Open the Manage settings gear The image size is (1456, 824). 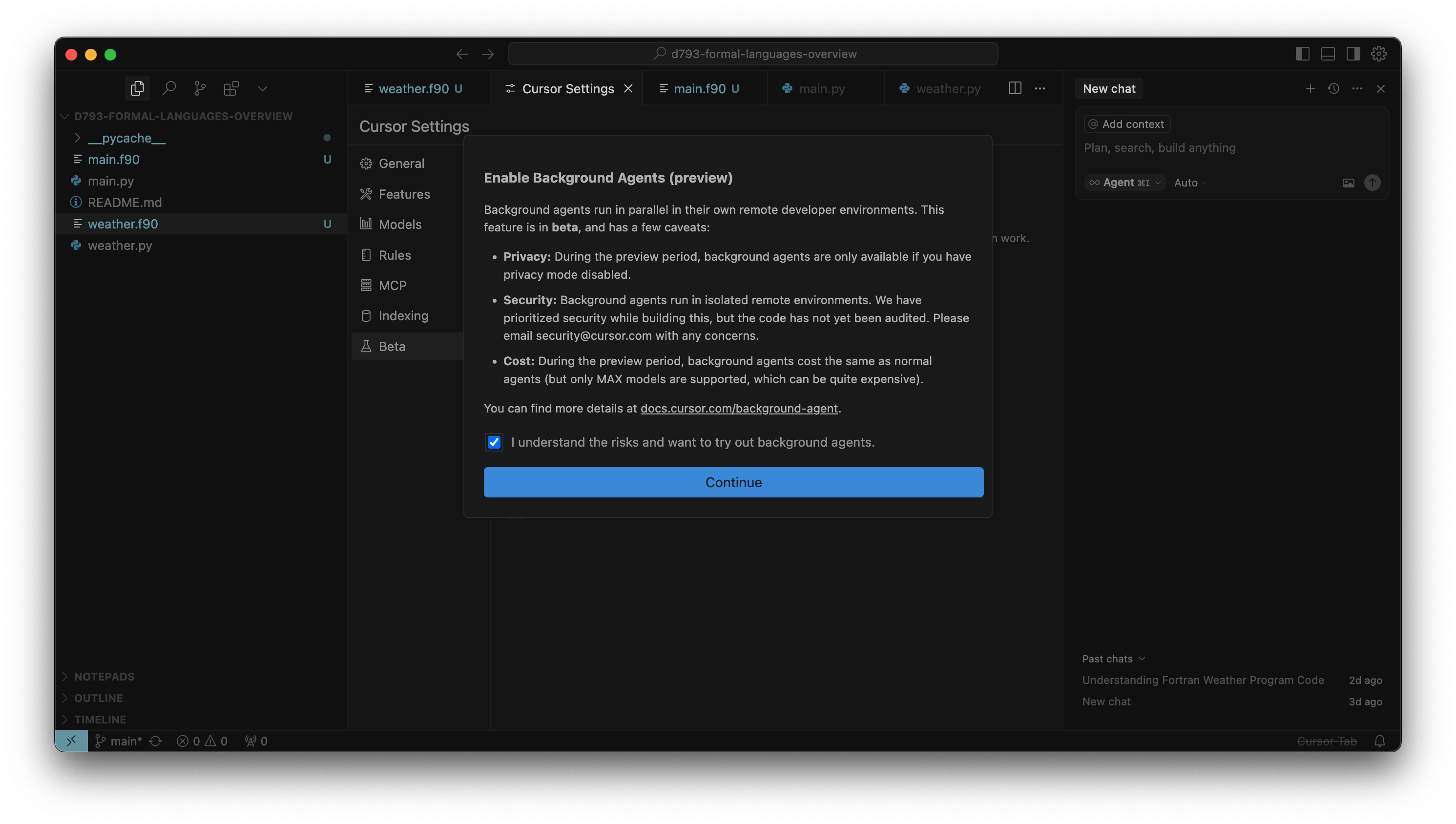click(x=1379, y=54)
